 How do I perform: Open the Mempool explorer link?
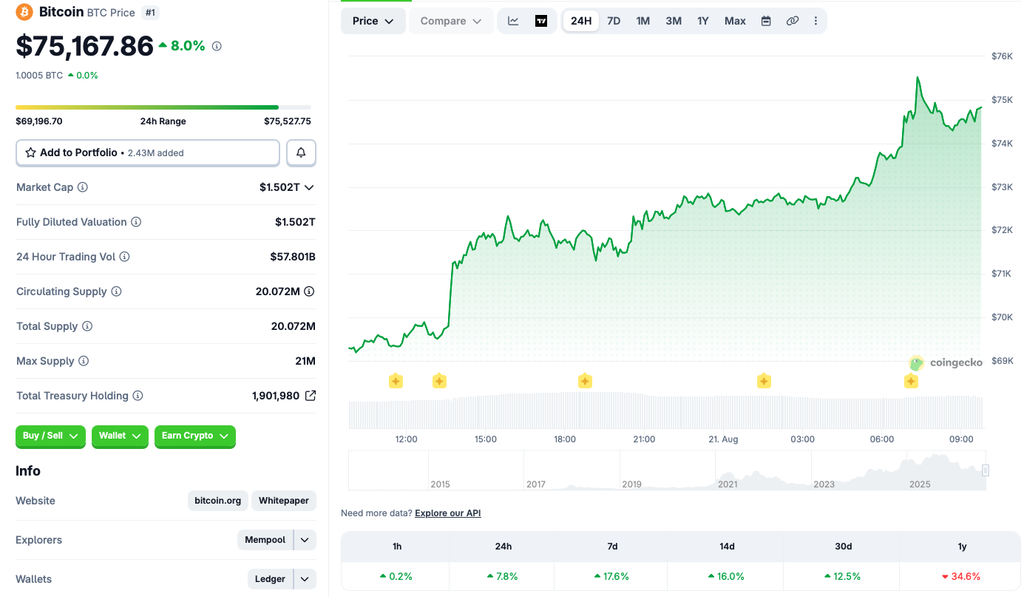265,540
